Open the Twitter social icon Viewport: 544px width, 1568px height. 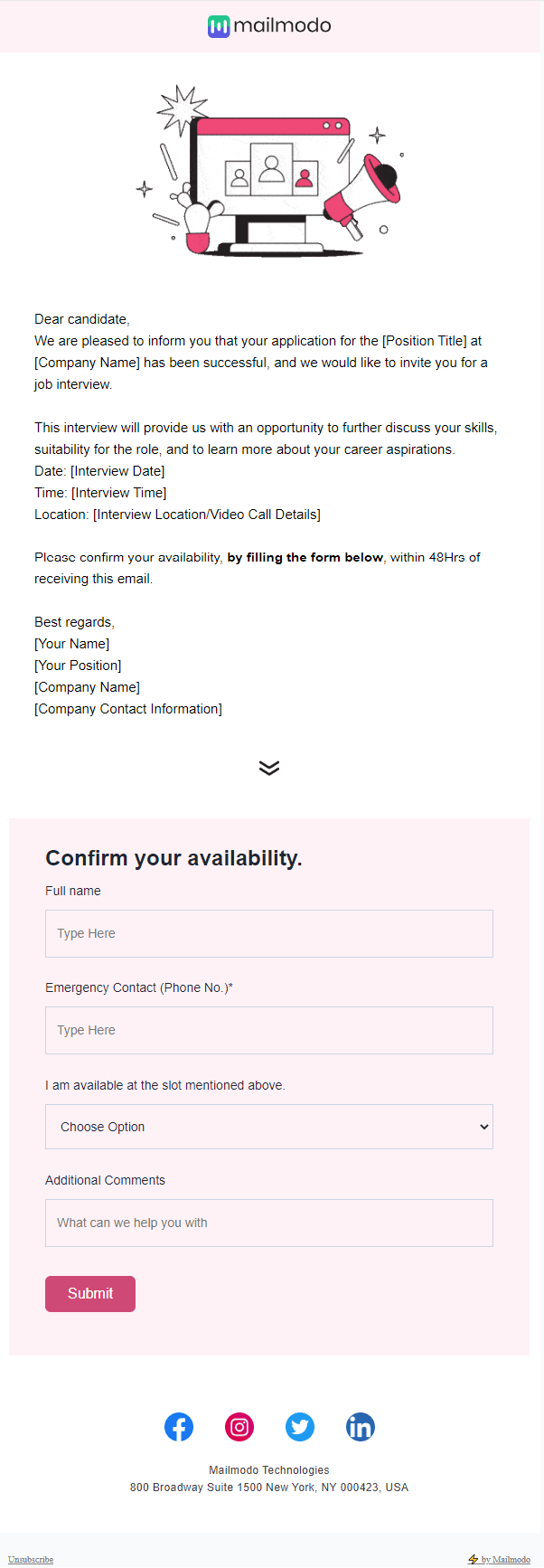pos(300,1427)
